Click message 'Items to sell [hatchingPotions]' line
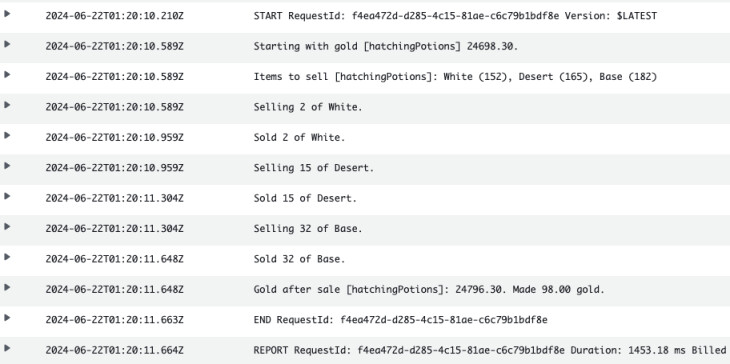This screenshot has height=364, width=730. point(455,77)
